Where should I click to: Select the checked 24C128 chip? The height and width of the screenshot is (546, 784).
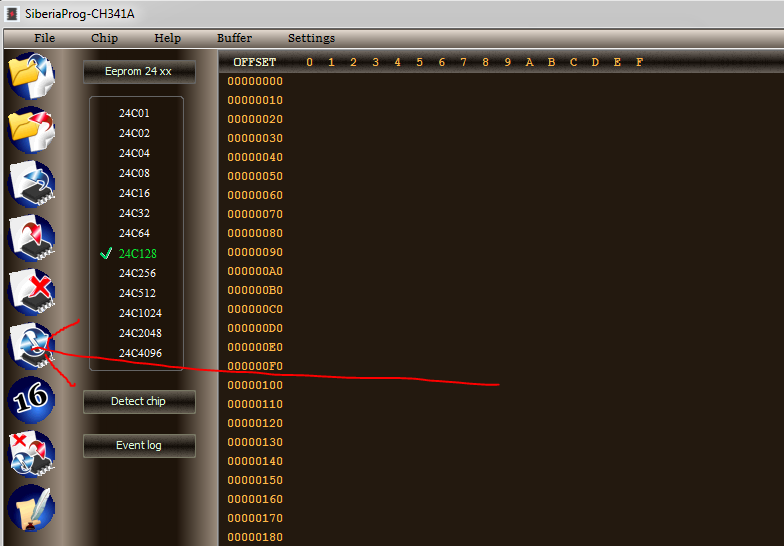point(138,254)
